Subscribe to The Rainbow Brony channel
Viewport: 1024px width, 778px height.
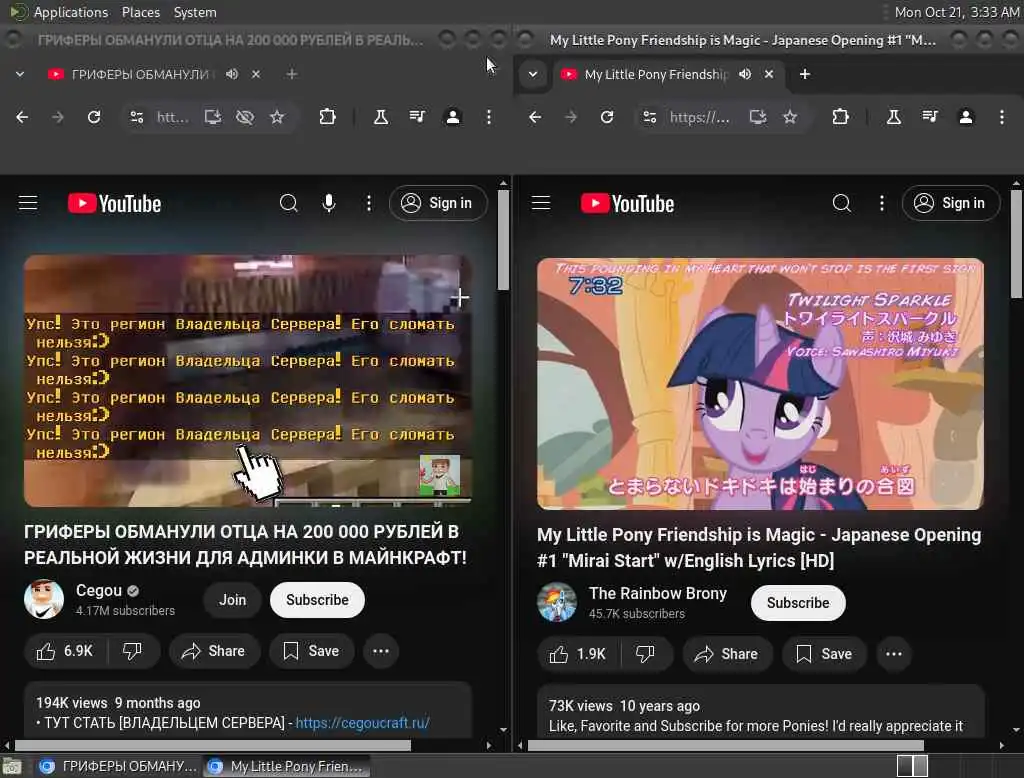pos(798,603)
